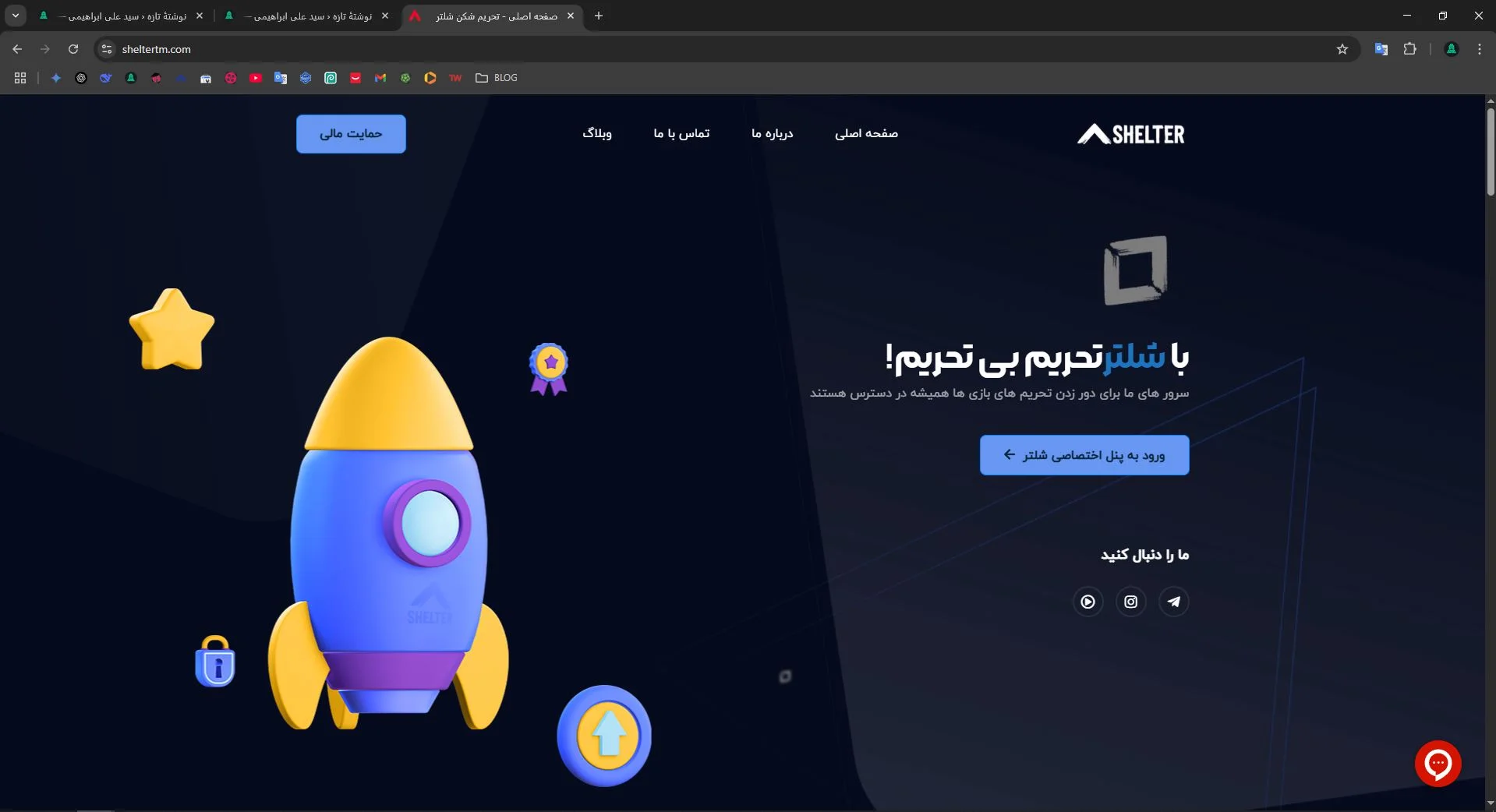Open the play-circle video channel link
This screenshot has height=812, width=1496.
coord(1088,602)
